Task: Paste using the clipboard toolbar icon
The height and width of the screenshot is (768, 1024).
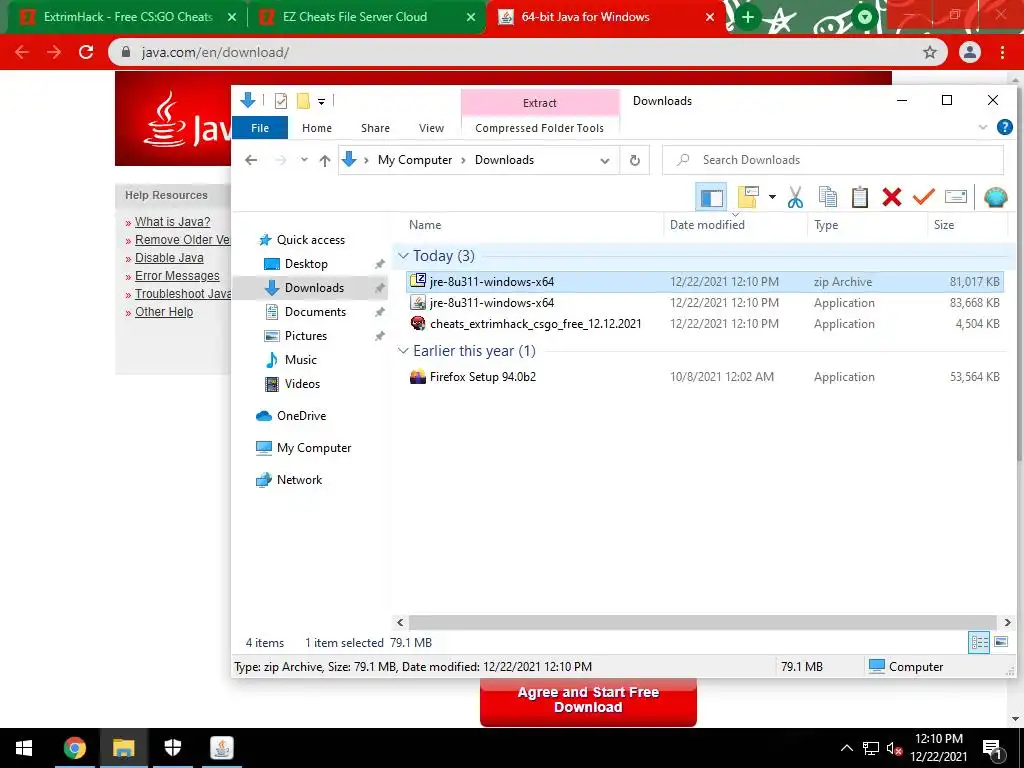Action: pos(859,197)
